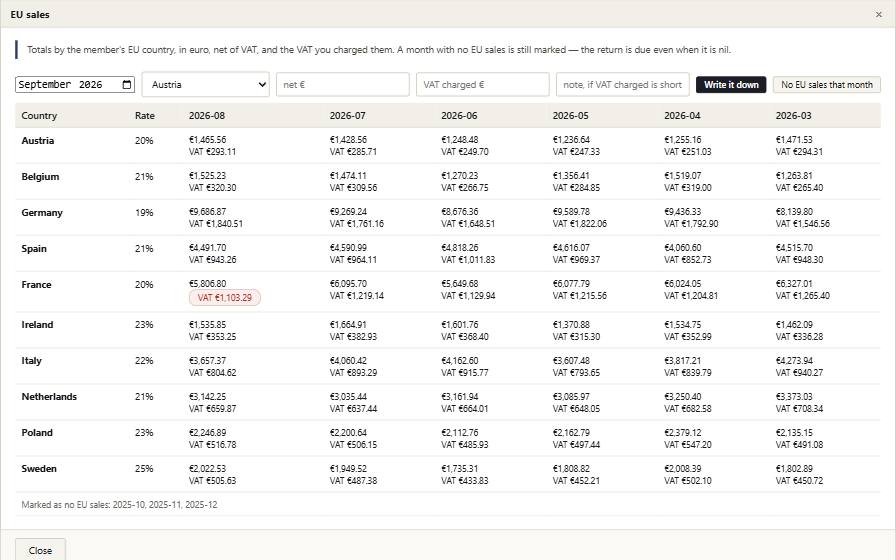
Task: Click the note if VAT short field
Action: pos(623,85)
